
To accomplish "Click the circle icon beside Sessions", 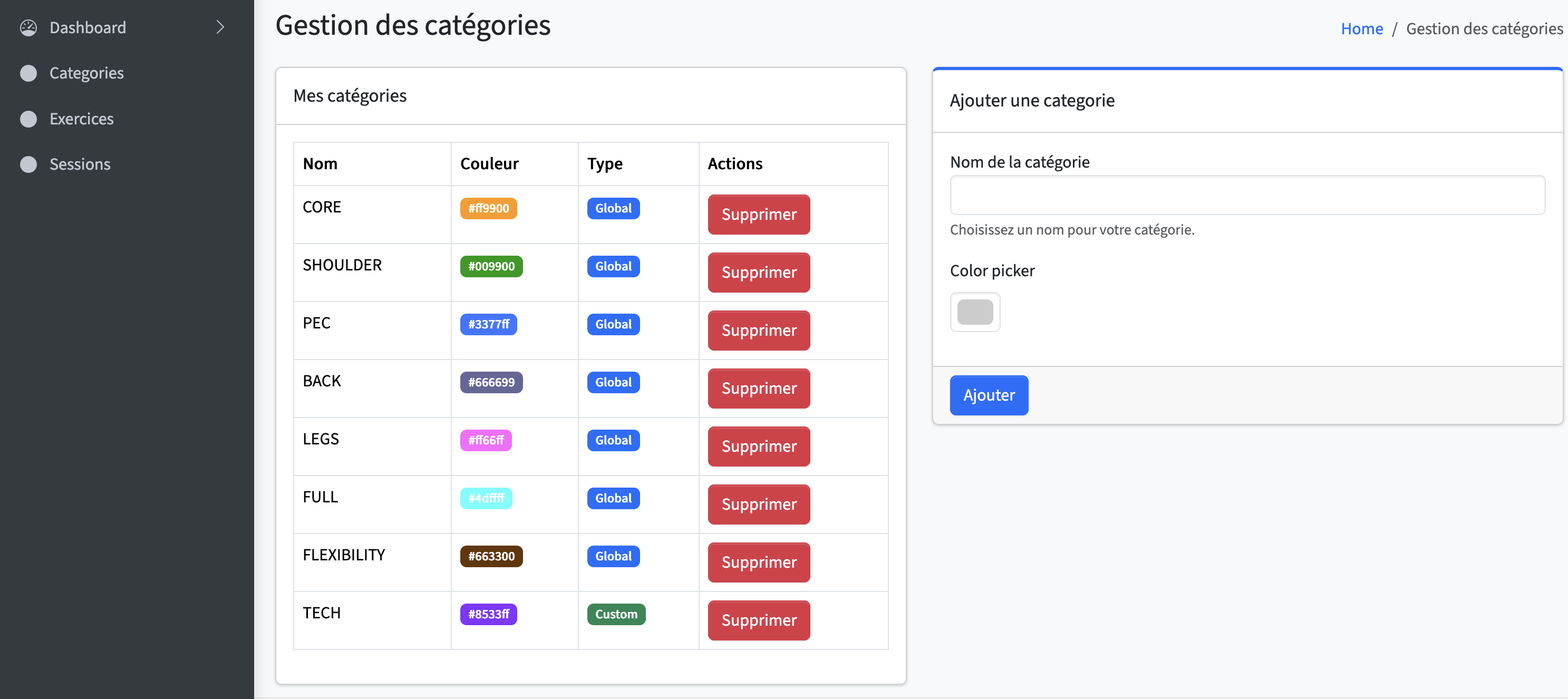I will [28, 164].
